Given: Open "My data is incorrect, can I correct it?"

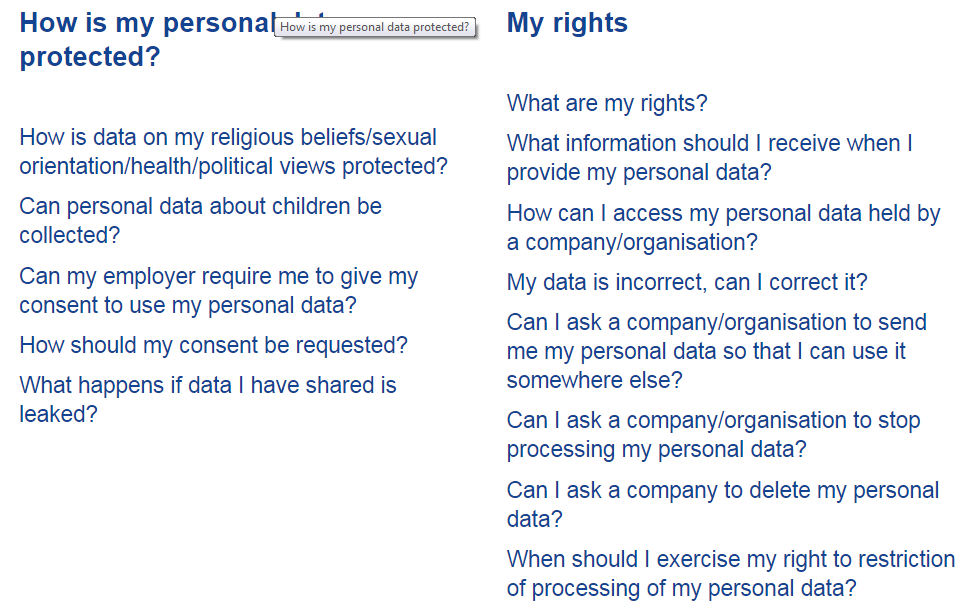Looking at the screenshot, I should tap(686, 283).
